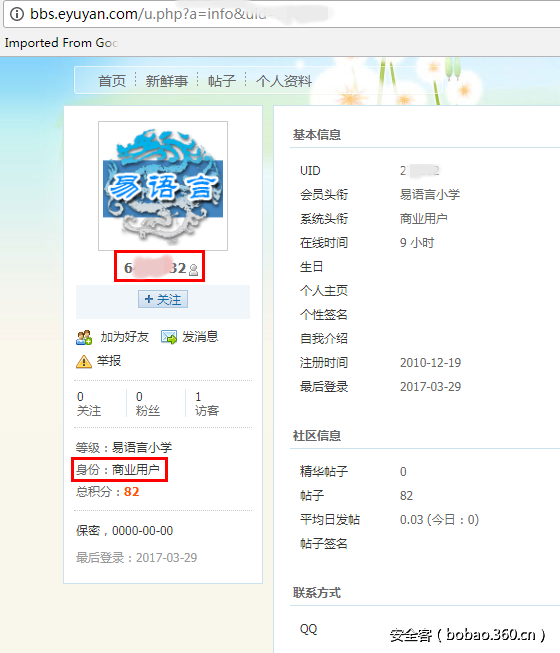Click the 加为好友 link
Viewport: 560px width, 653px height.
click(x=124, y=336)
